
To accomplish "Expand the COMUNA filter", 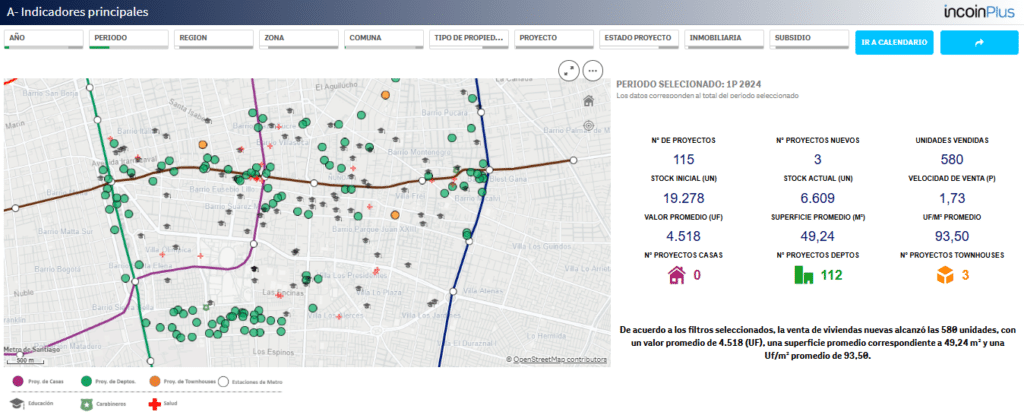I will [x=384, y=39].
